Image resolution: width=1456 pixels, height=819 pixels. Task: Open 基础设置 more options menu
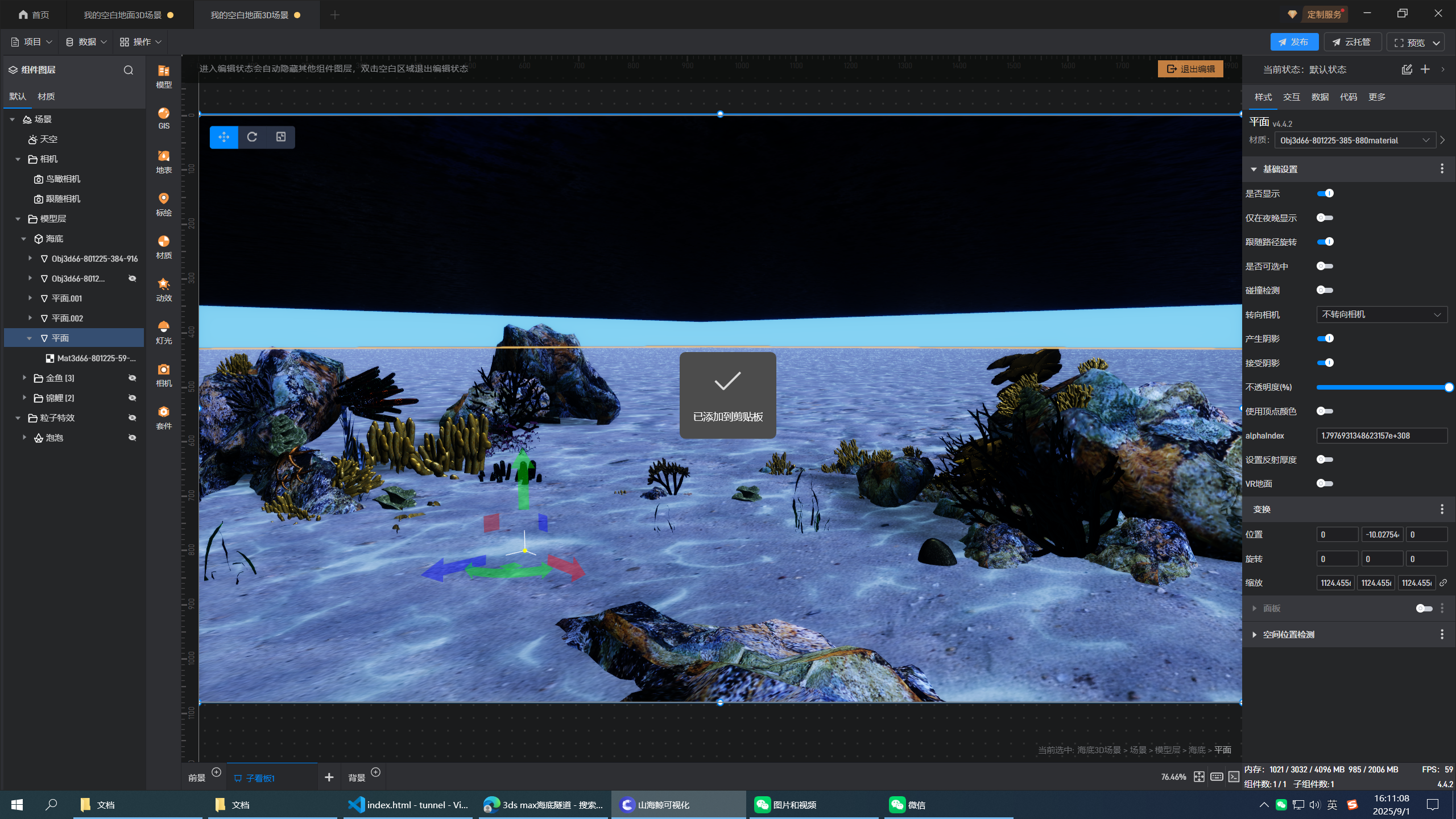point(1442,169)
